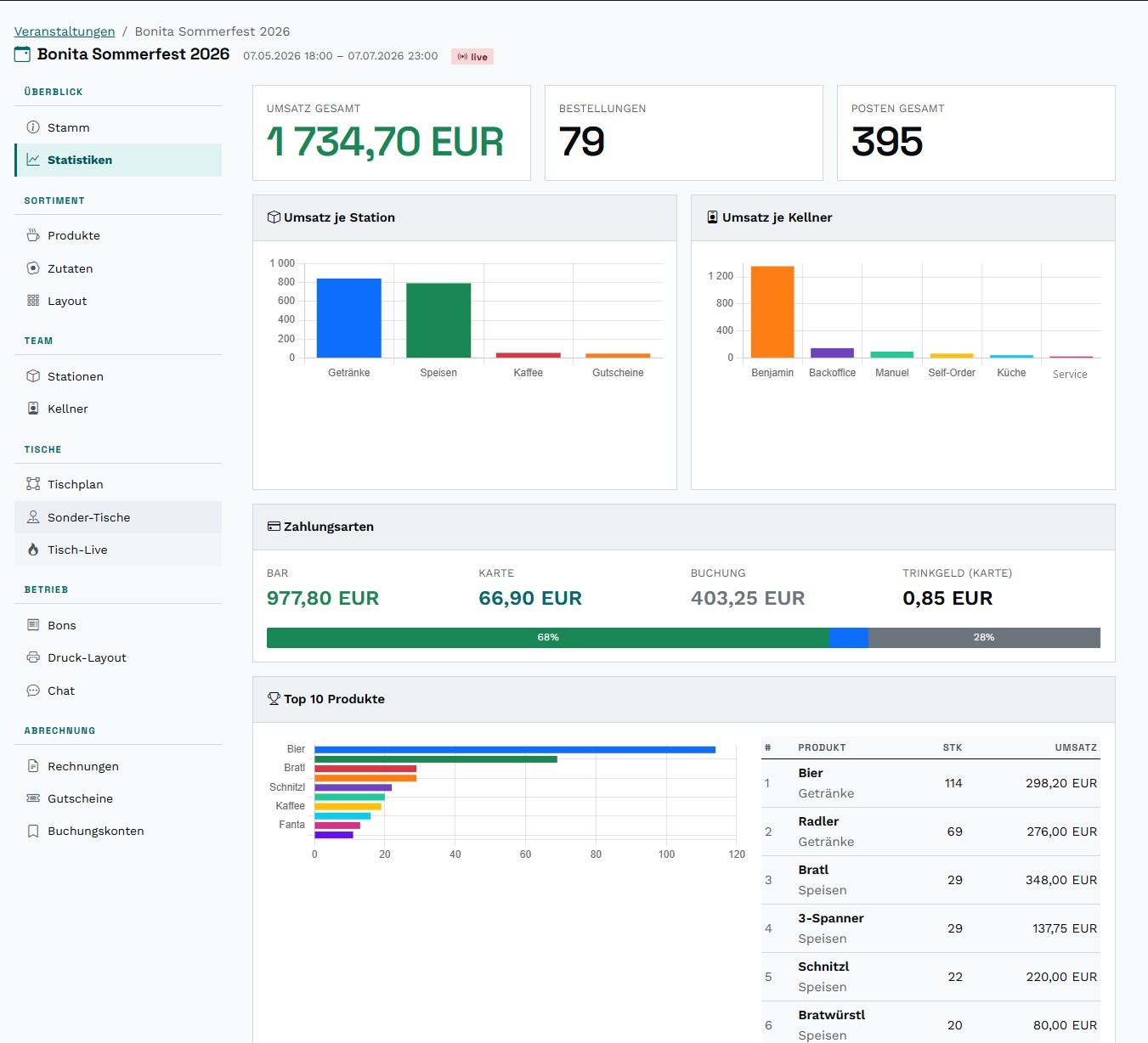Open the Veranstaltungen breadcrumb link
The width and height of the screenshot is (1148, 1043).
(65, 31)
